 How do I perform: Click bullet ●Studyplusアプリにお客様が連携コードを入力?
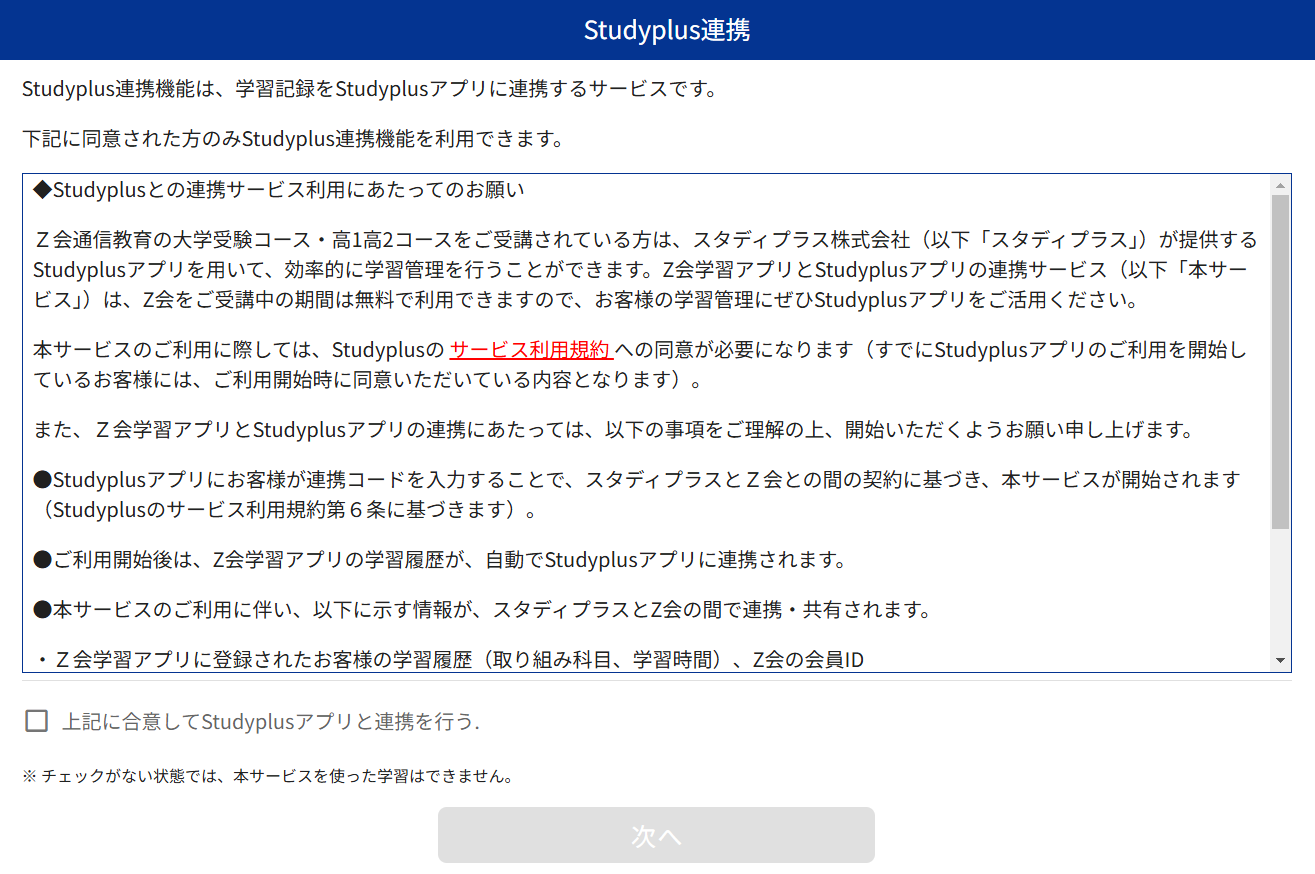click(x=637, y=494)
